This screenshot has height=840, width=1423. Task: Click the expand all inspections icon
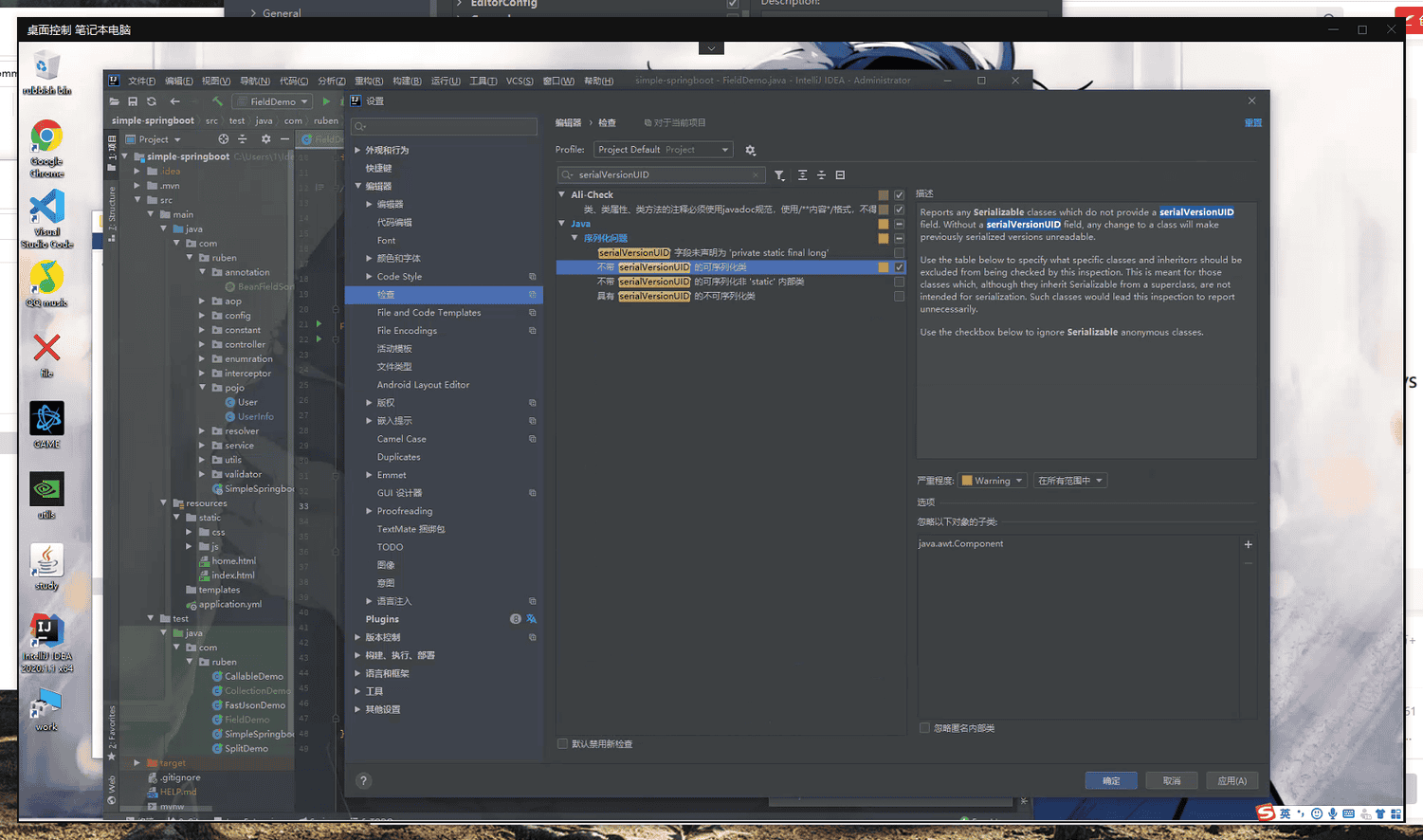point(802,175)
